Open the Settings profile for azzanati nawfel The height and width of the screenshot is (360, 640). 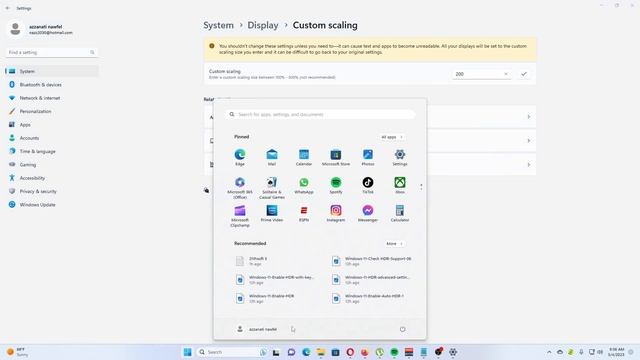point(41,29)
